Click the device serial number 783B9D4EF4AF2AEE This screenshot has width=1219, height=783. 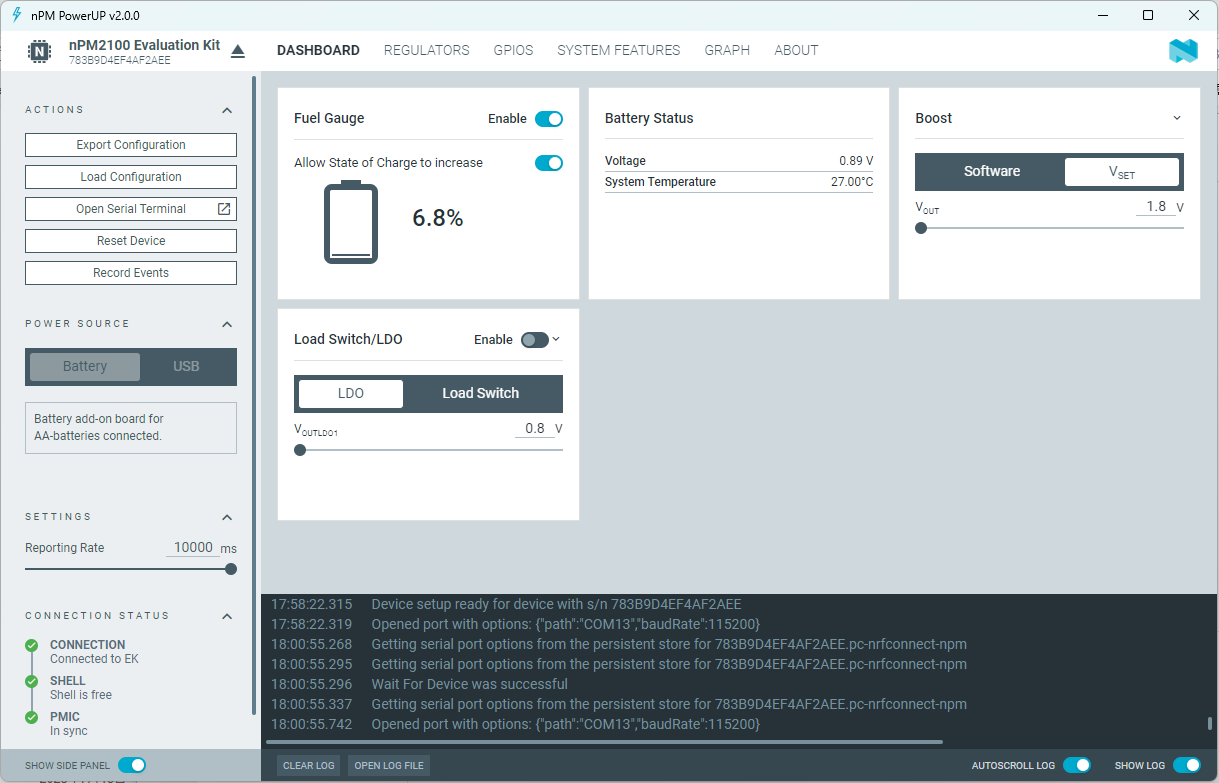click(120, 61)
